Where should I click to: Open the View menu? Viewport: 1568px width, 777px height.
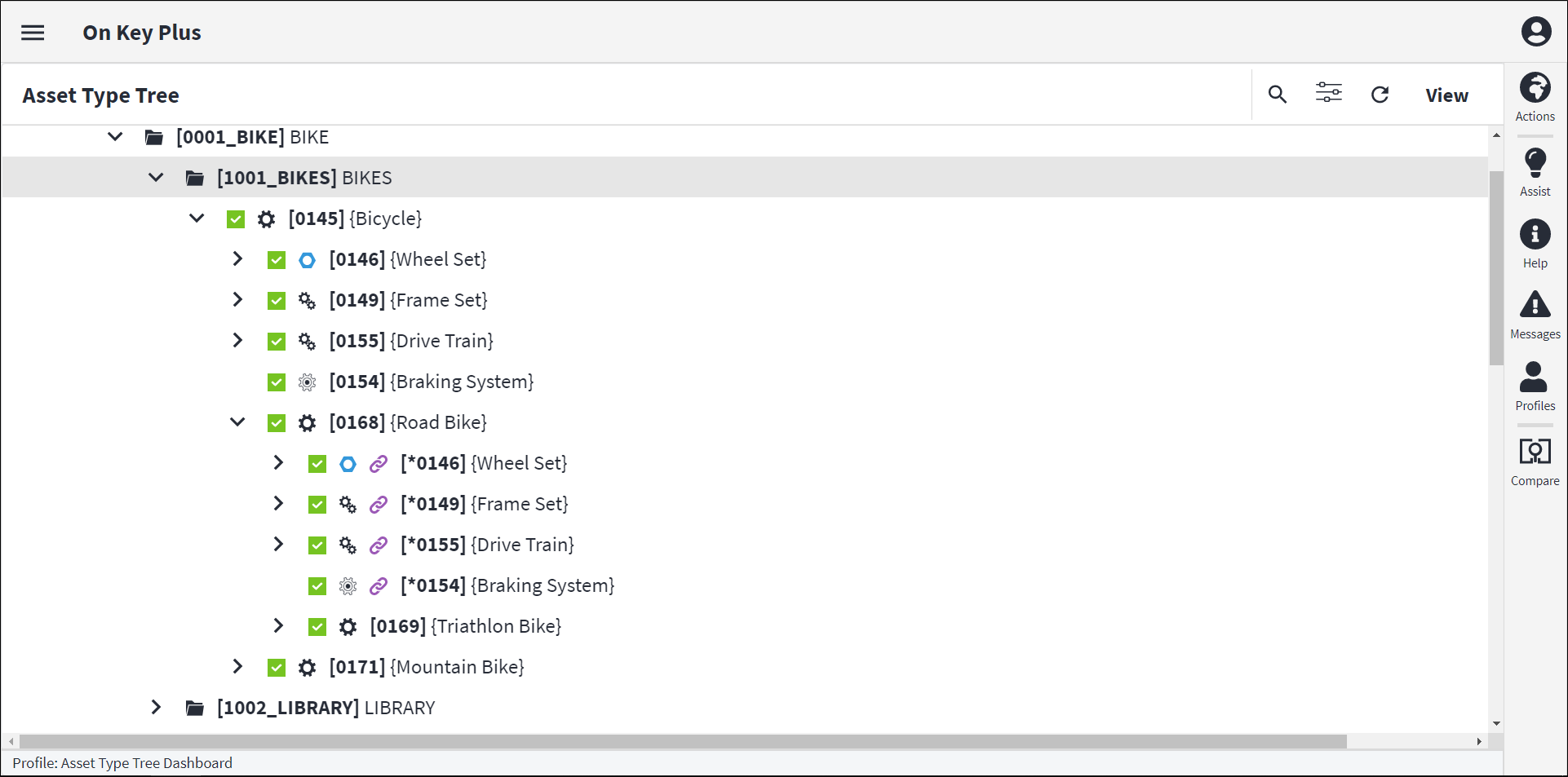pos(1447,95)
